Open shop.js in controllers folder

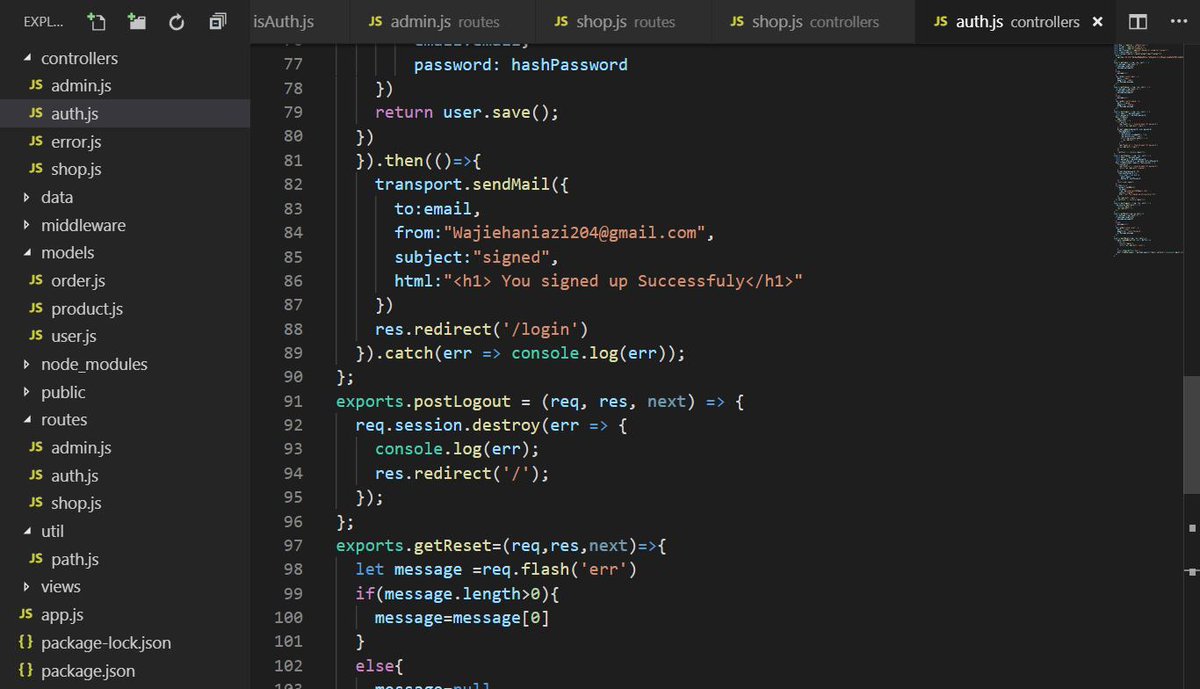point(125,169)
